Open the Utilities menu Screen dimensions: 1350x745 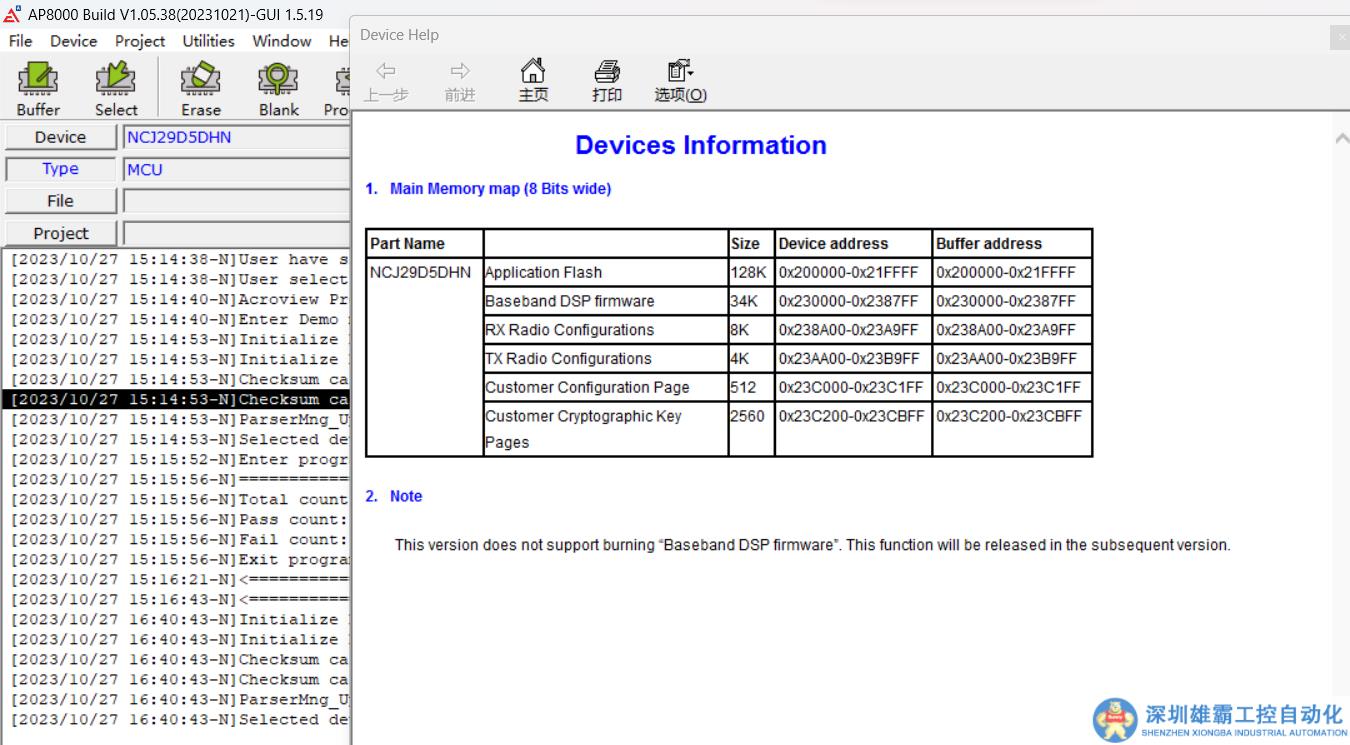(208, 41)
